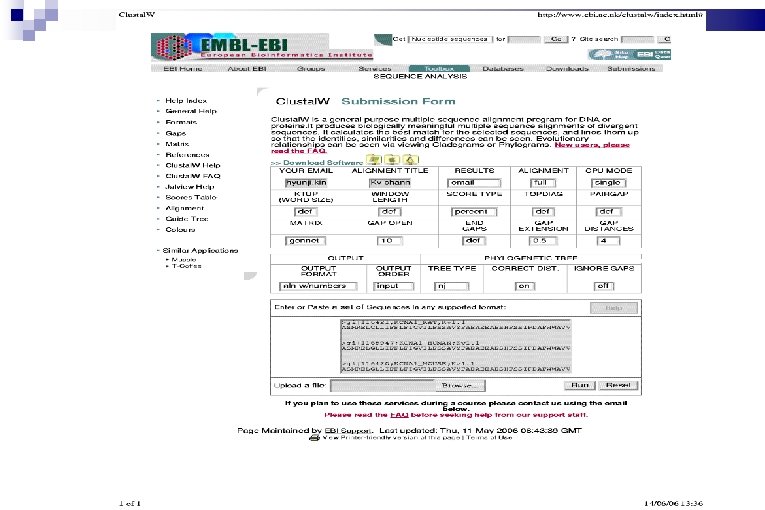The width and height of the screenshot is (765, 510).
Task: Click the Upload a file path field
Action: 382,386
